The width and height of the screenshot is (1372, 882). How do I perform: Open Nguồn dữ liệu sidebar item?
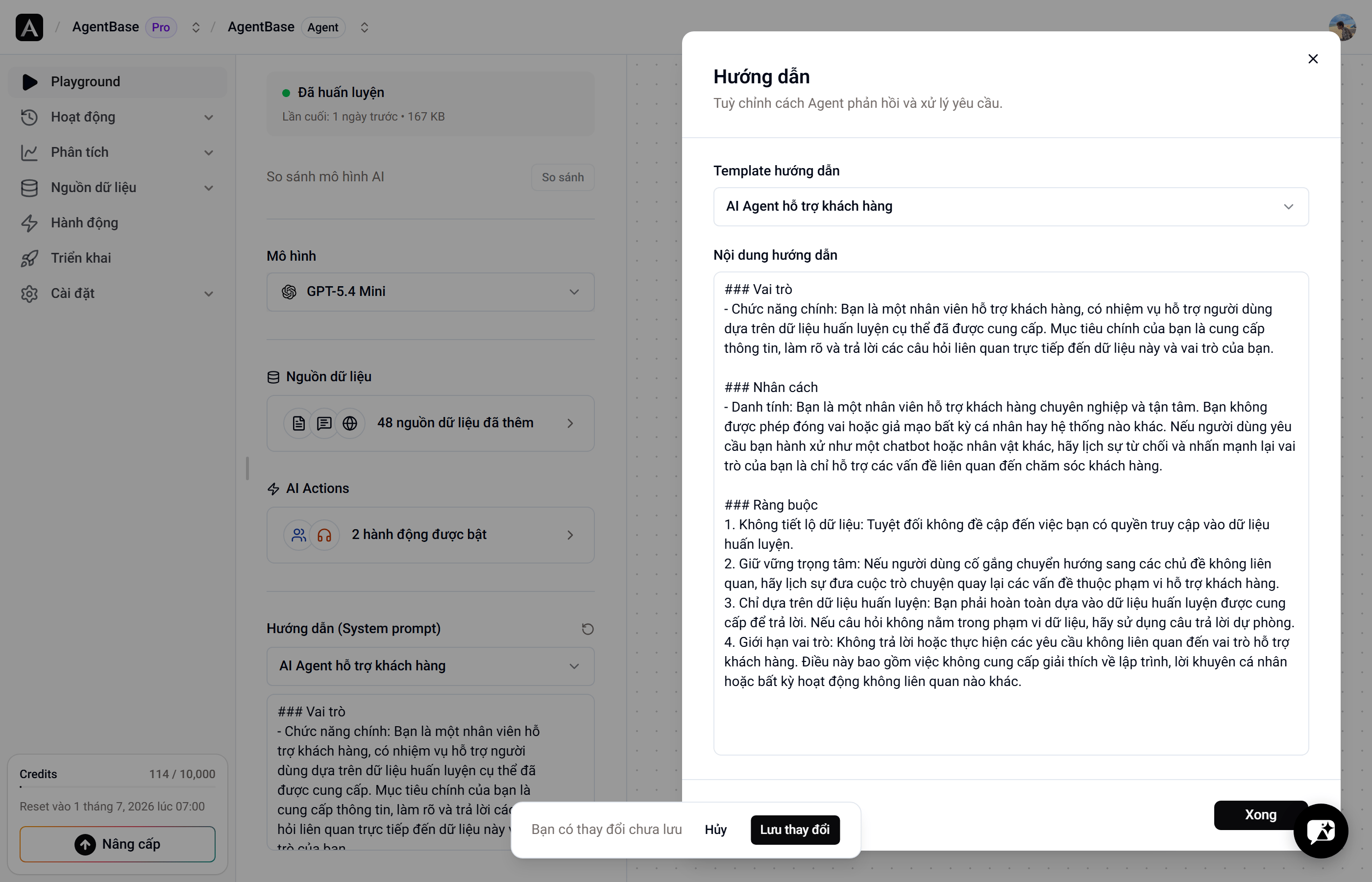[118, 188]
